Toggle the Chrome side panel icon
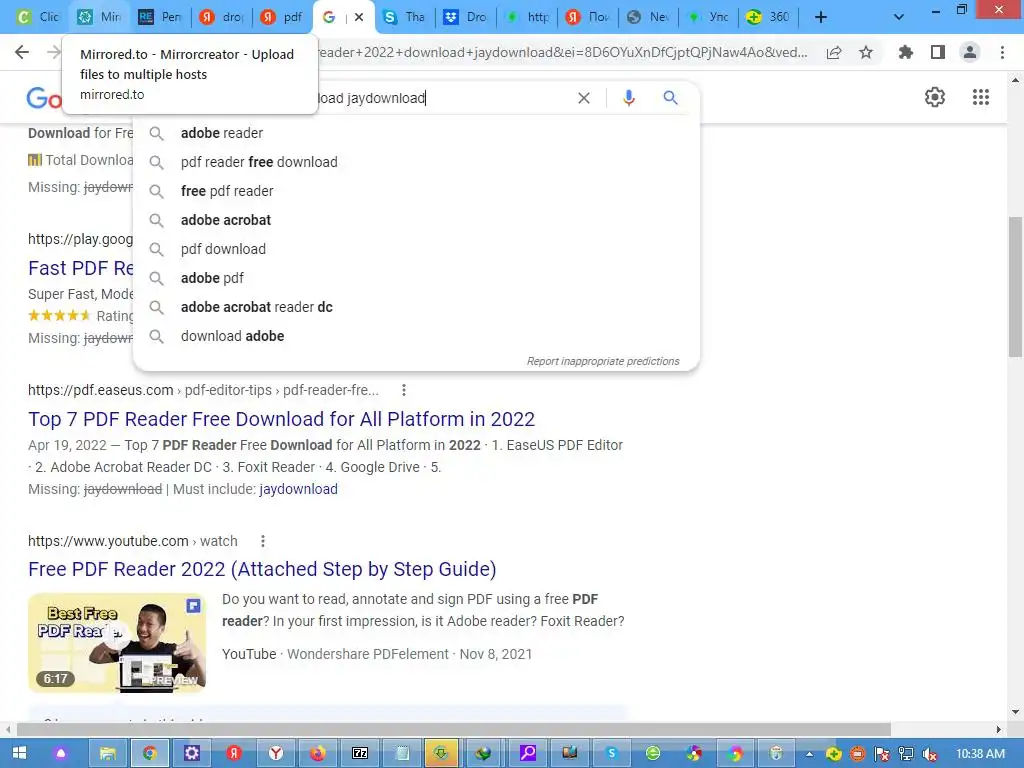Image resolution: width=1024 pixels, height=768 pixels. click(x=938, y=52)
